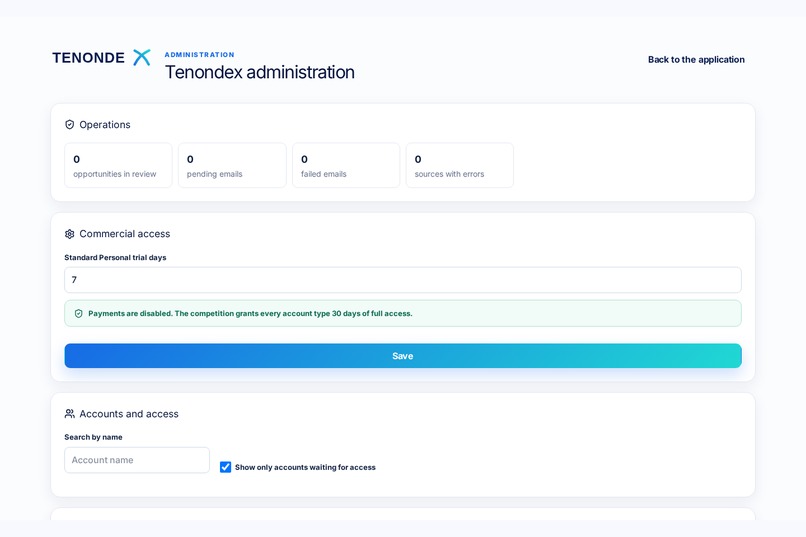Click the Accounts and access people icon

(69, 414)
